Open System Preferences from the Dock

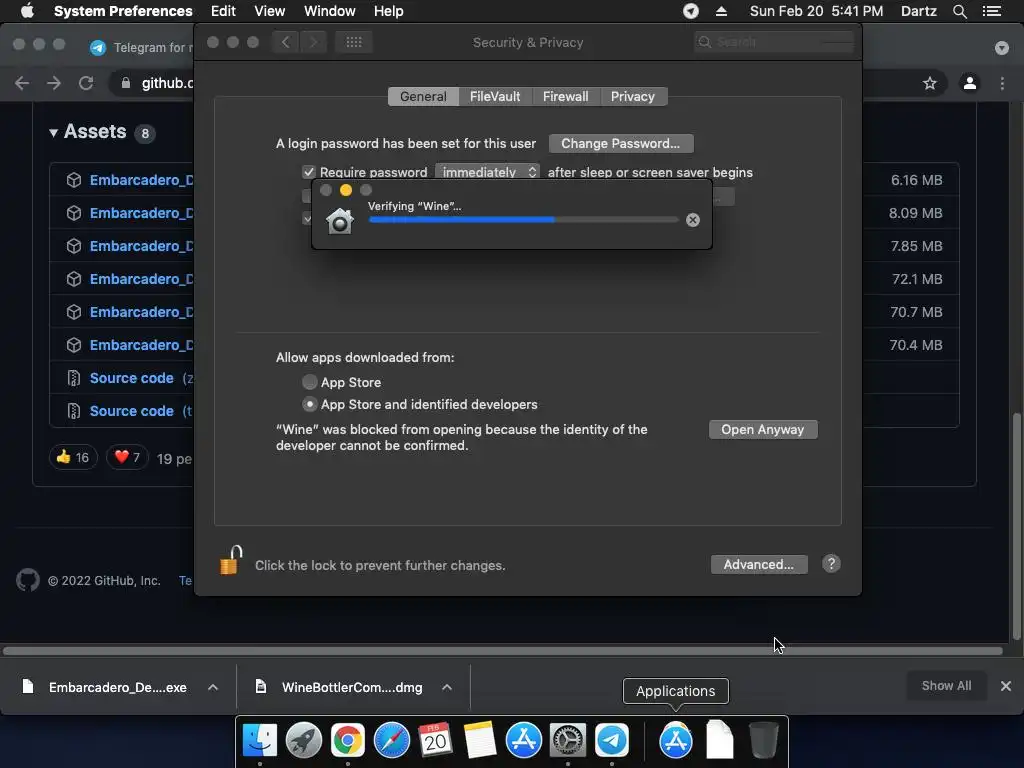click(x=568, y=740)
